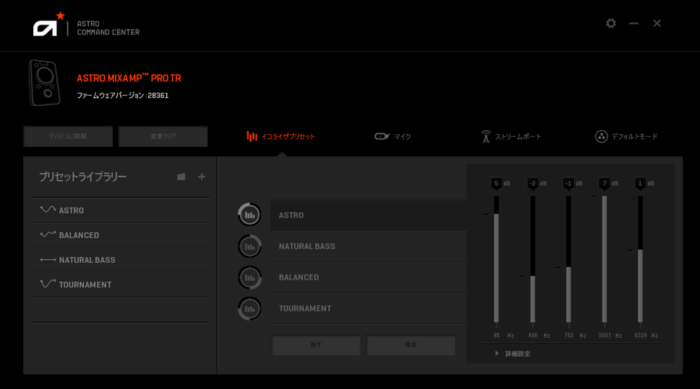Open the ストリームポート tab

pos(511,137)
